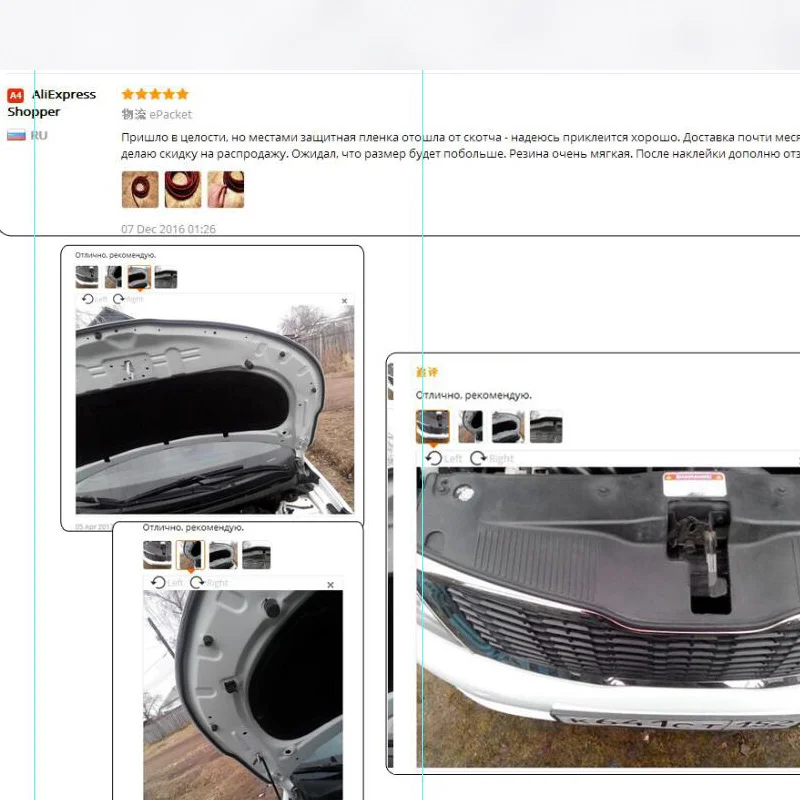This screenshot has width=800, height=800.
Task: Select third thumbnail in grille panel
Action: tap(508, 427)
